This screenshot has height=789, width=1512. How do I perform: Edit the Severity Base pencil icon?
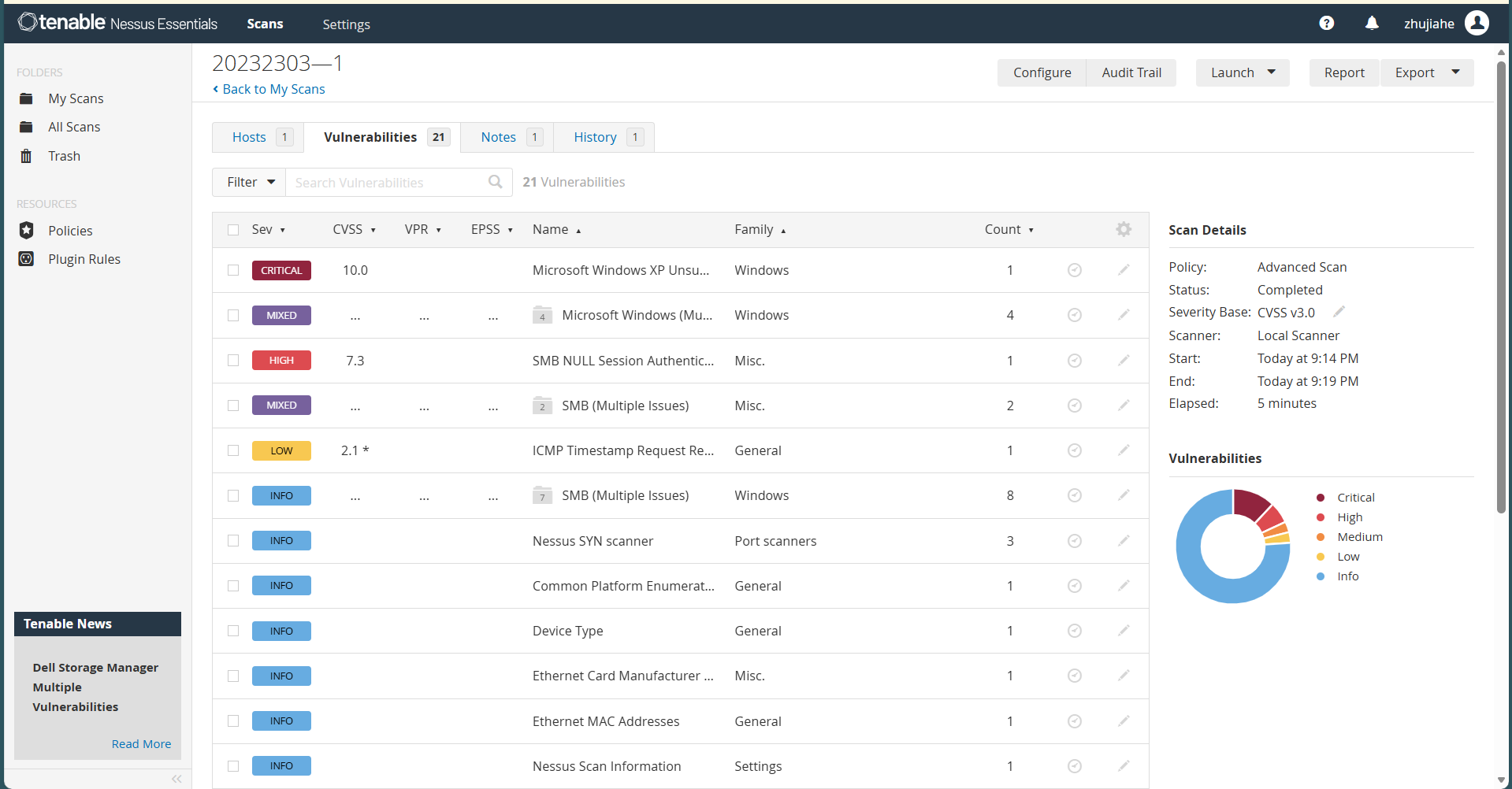(x=1339, y=311)
